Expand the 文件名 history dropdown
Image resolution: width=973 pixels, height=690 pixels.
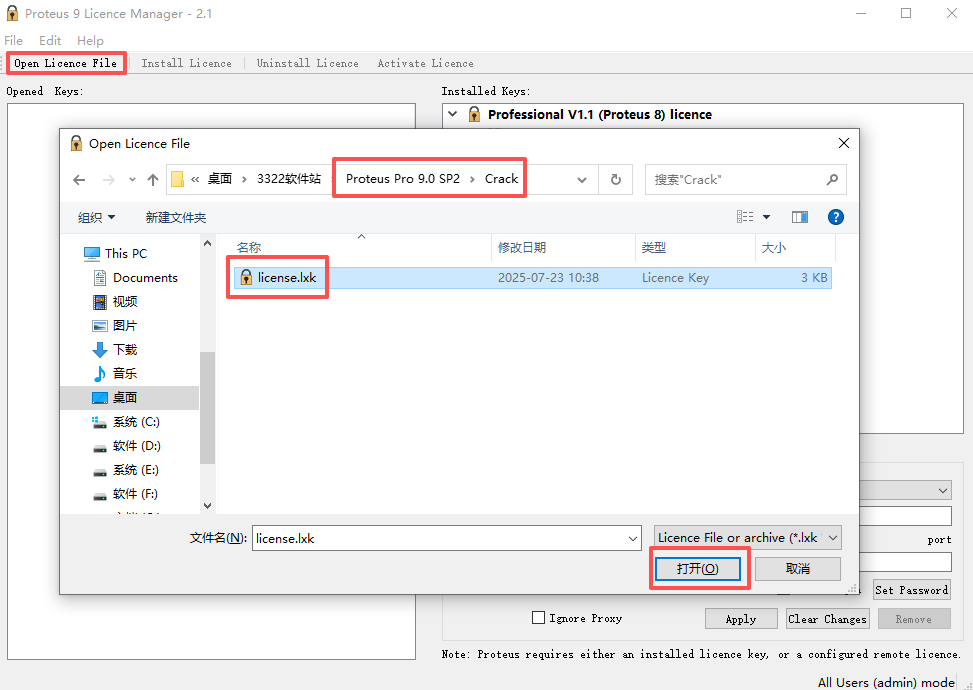point(633,538)
